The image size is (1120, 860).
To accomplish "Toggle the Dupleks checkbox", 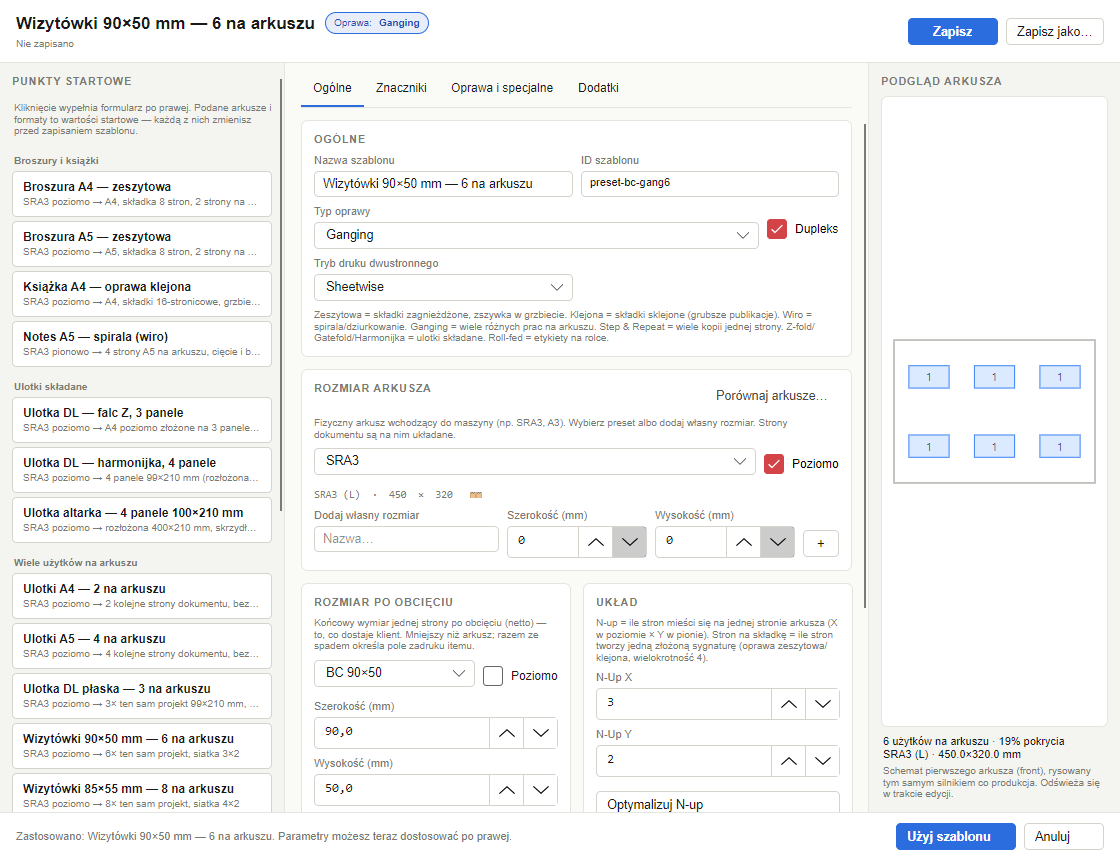I will [x=776, y=229].
